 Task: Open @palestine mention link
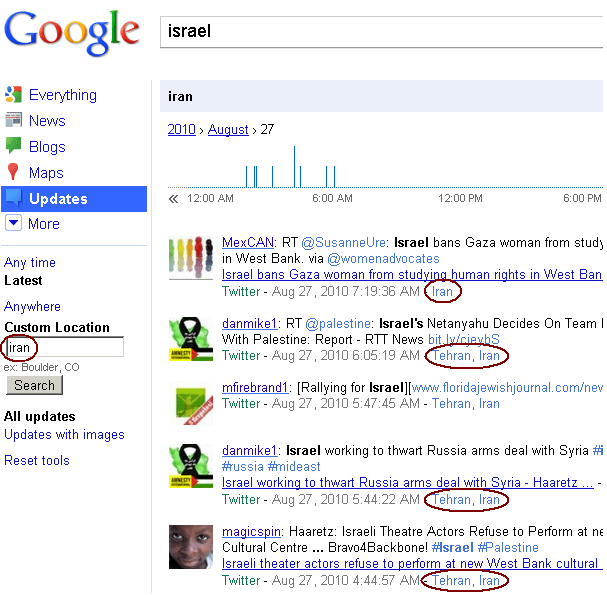click(338, 323)
